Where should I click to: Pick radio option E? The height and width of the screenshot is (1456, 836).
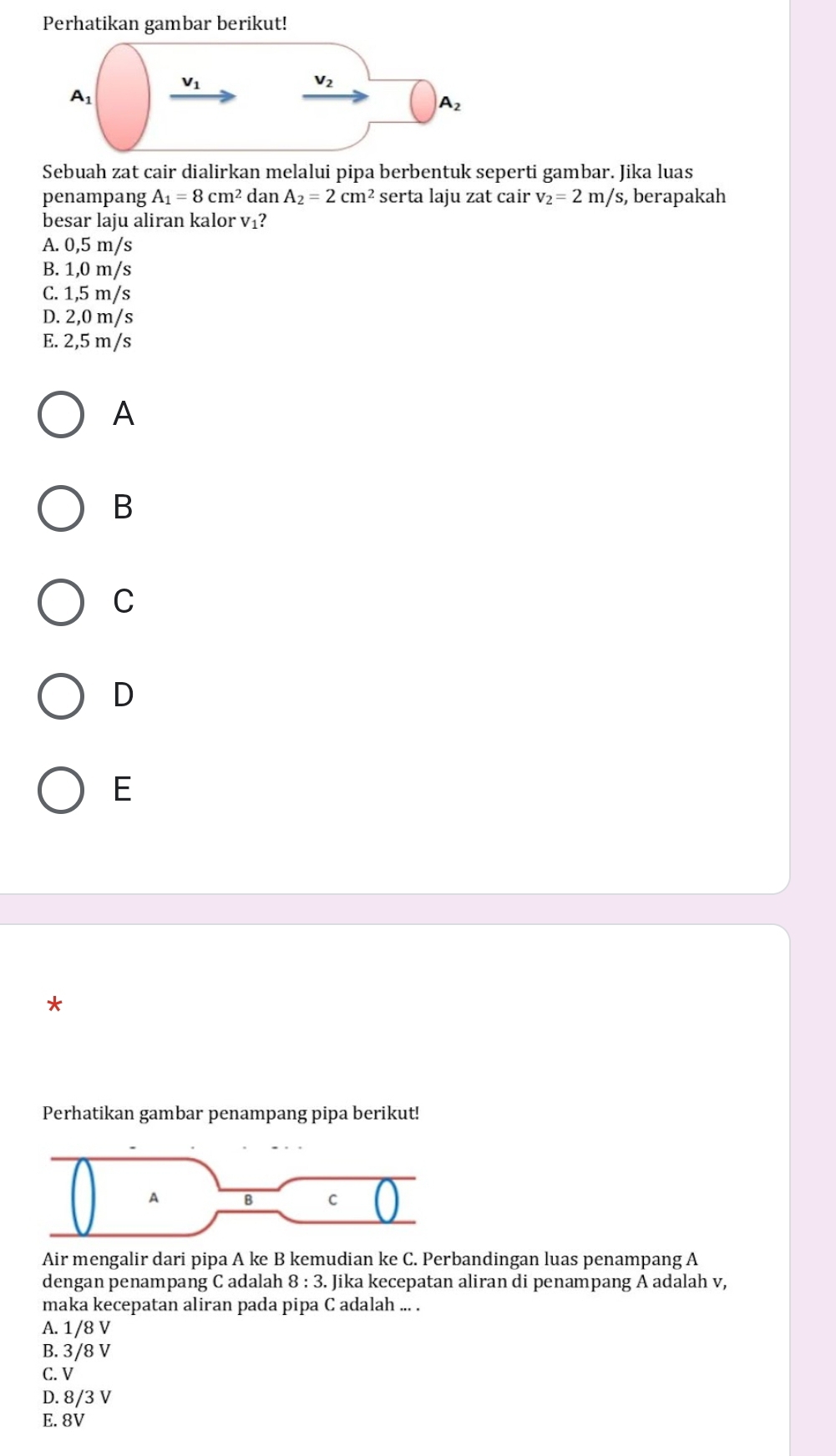[x=61, y=789]
